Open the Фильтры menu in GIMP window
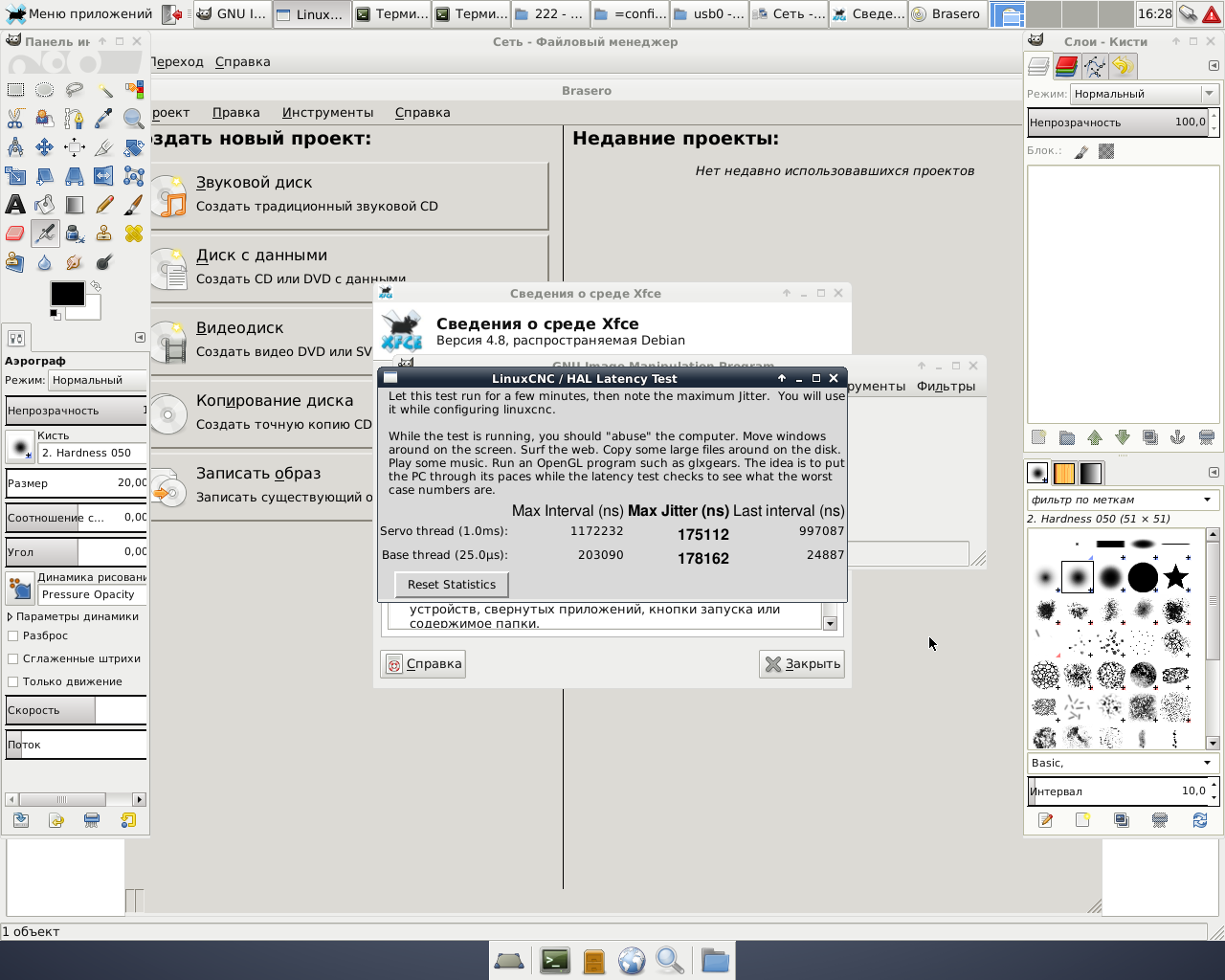Screen dimensions: 1225x980 pyautogui.click(x=947, y=386)
